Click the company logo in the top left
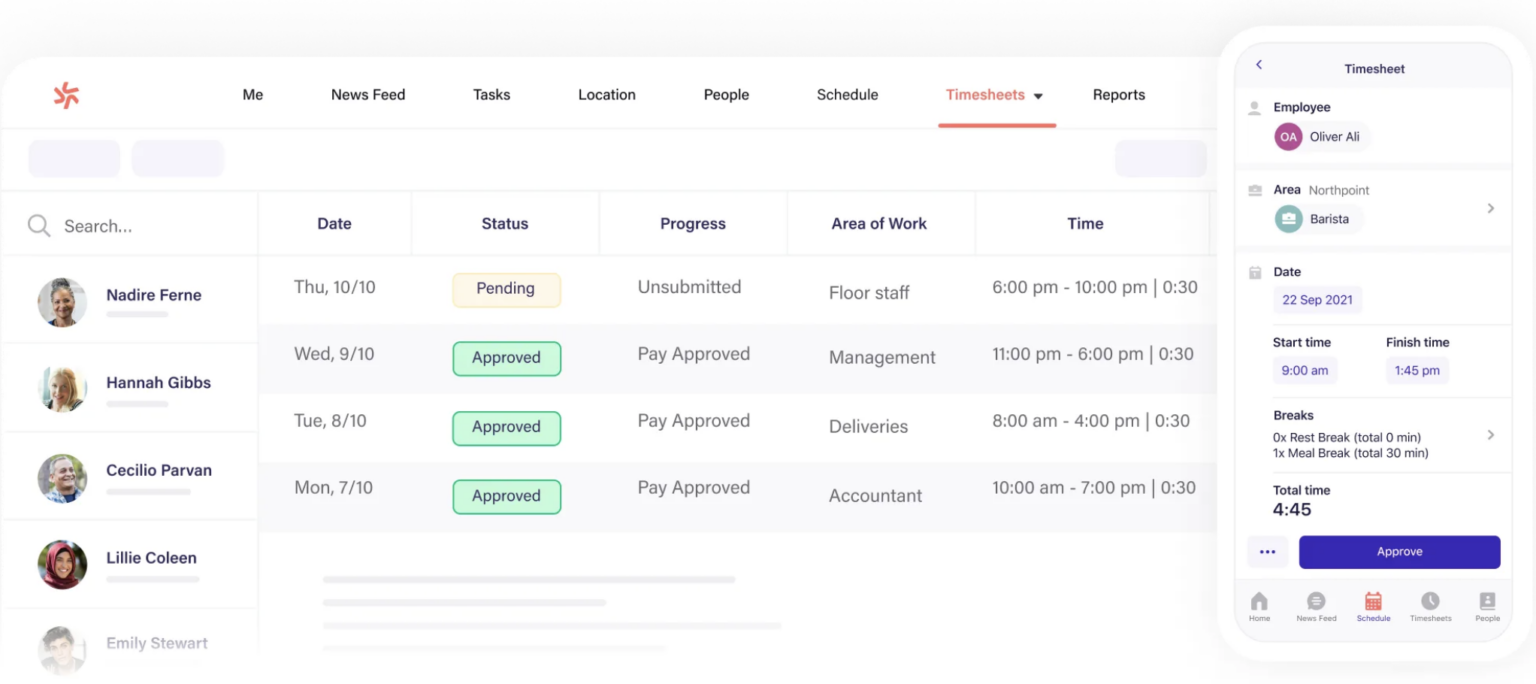This screenshot has width=1536, height=684. (x=64, y=94)
